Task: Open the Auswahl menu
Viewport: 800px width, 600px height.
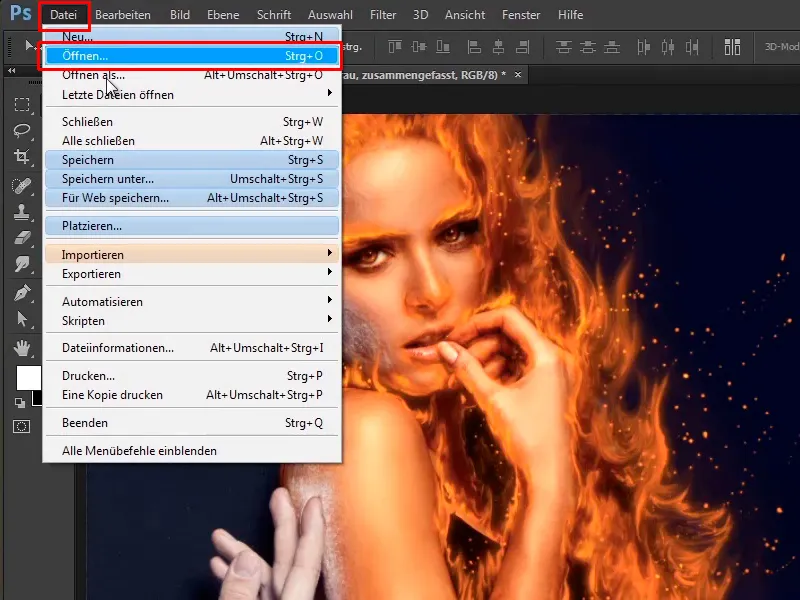Action: click(330, 15)
